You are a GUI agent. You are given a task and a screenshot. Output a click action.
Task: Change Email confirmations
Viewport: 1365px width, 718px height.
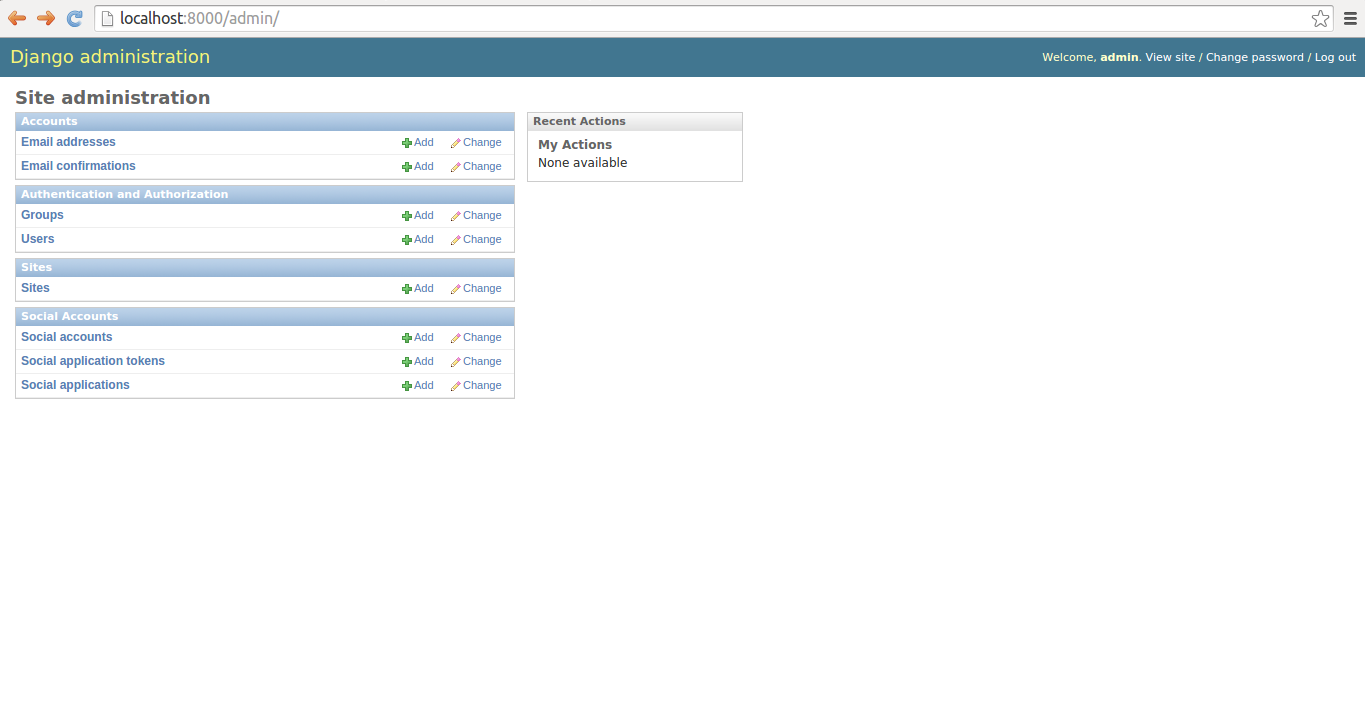(476, 166)
